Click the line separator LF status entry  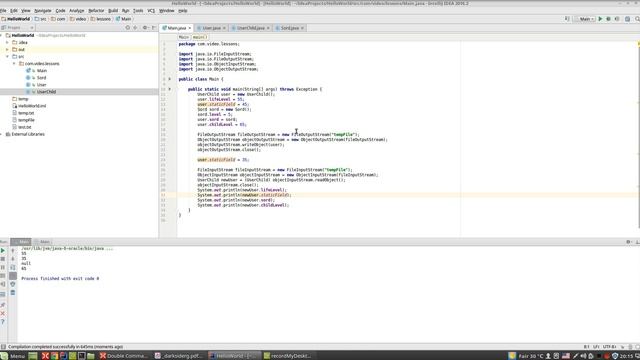pos(596,347)
